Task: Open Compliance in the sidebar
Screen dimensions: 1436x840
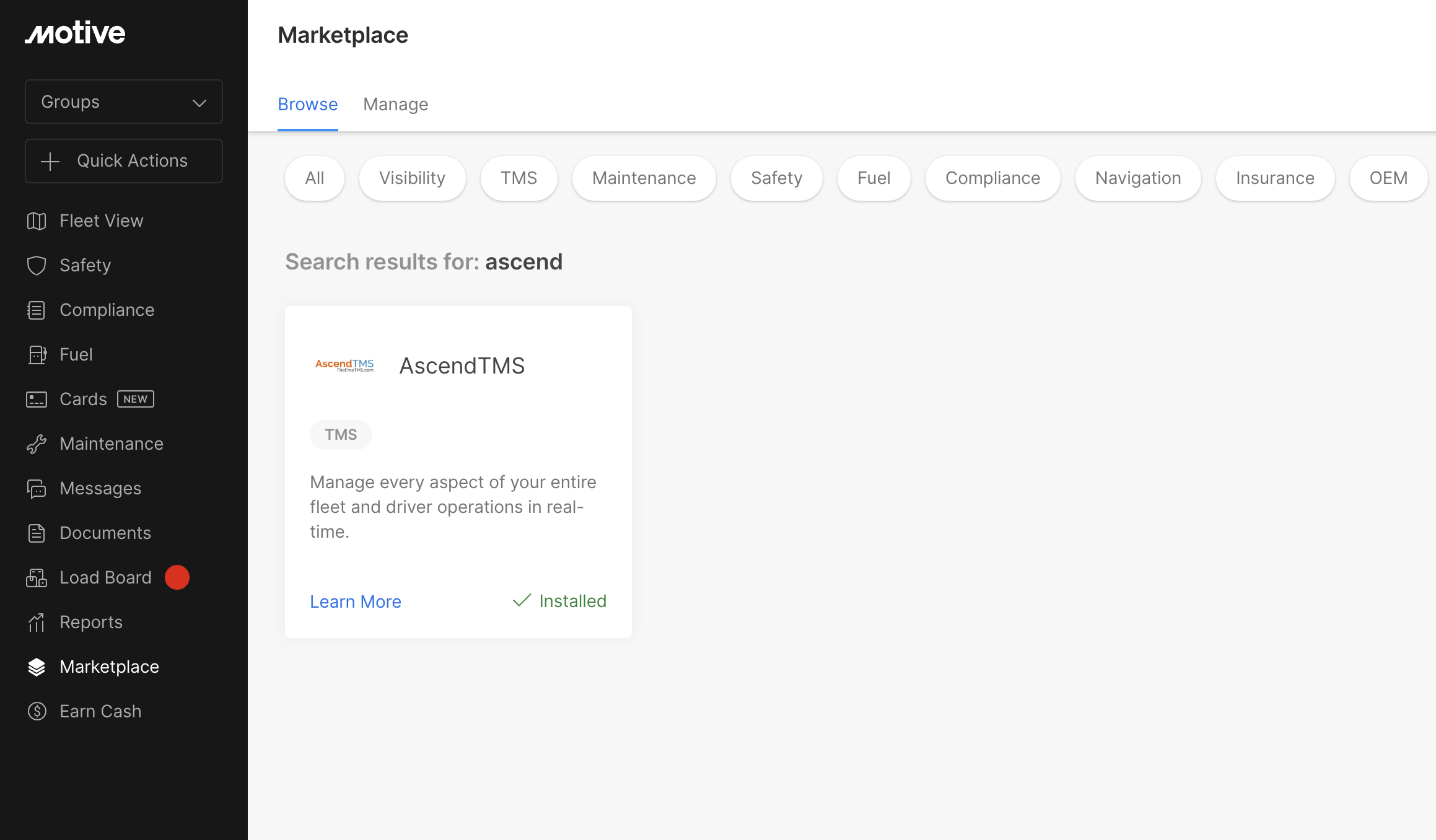Action: (107, 310)
